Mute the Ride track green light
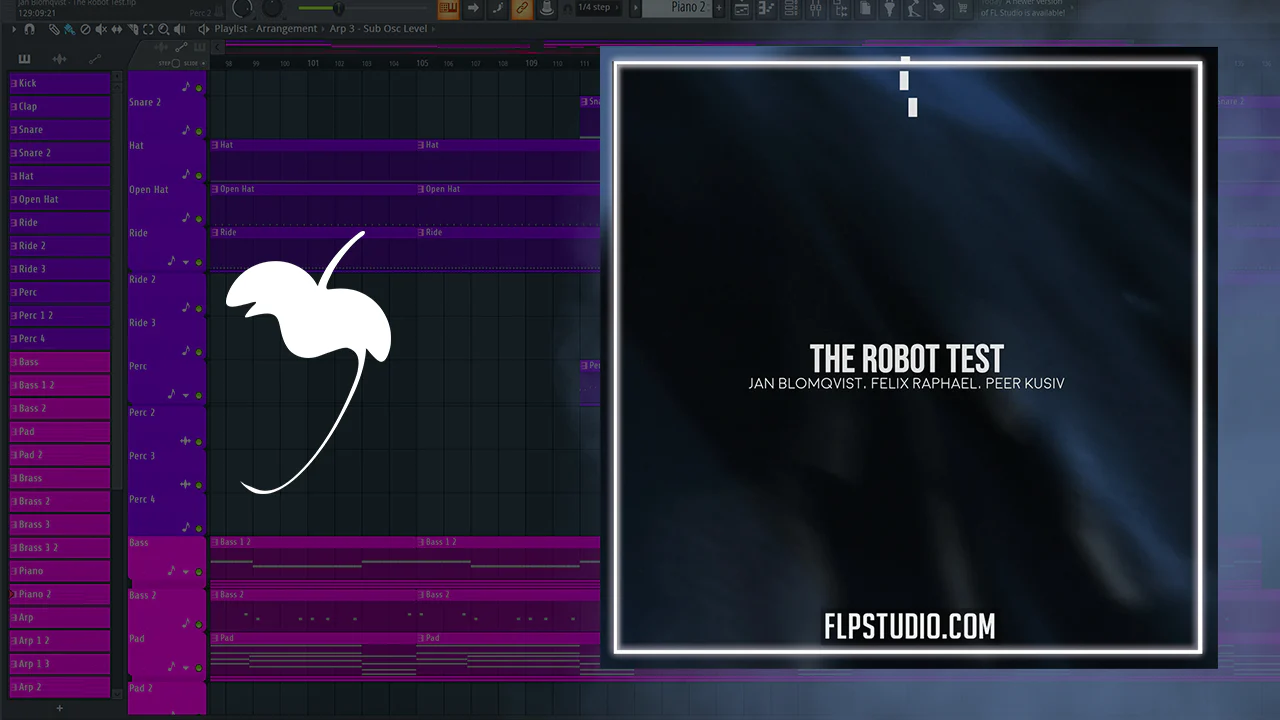 point(199,263)
